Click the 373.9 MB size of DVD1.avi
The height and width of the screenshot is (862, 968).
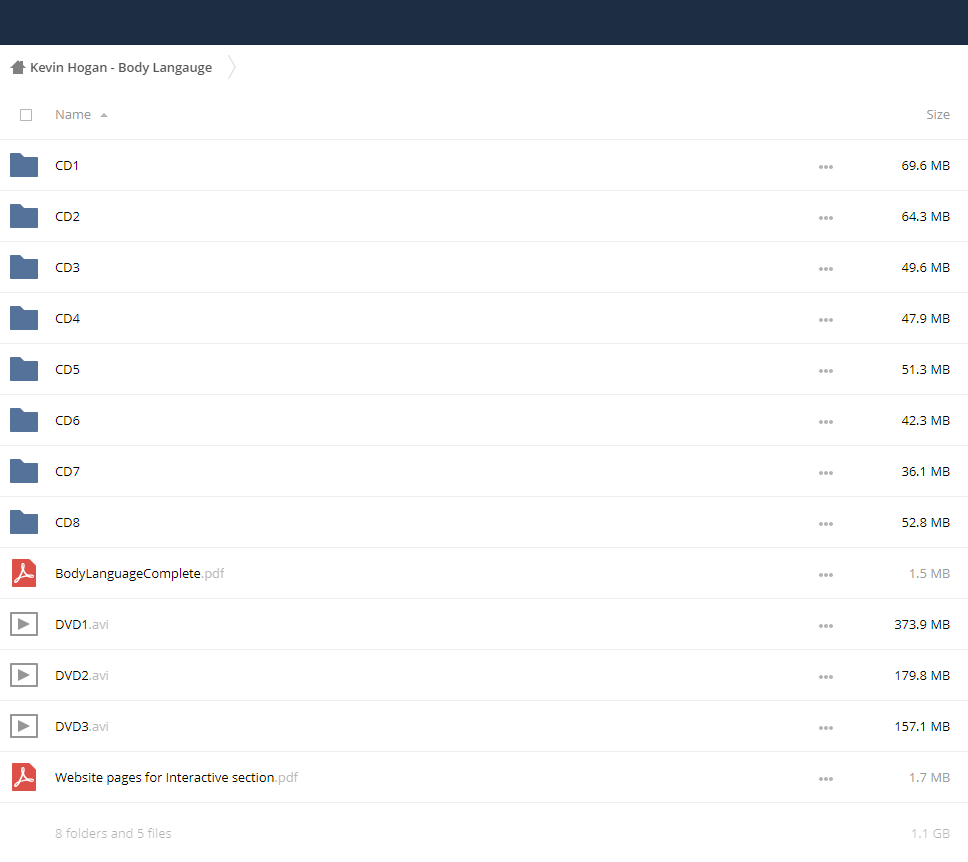[x=922, y=624]
